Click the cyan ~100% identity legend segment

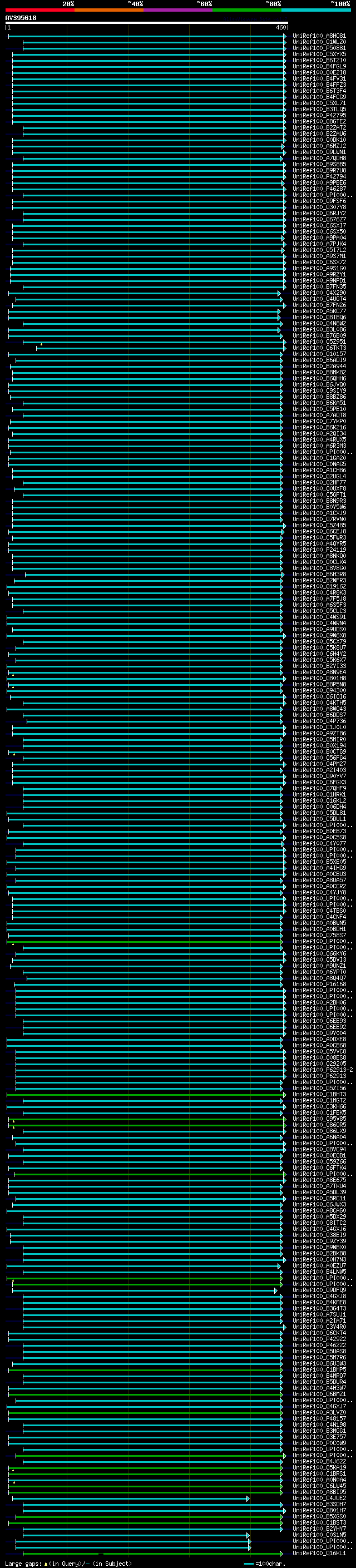pyautogui.click(x=316, y=10)
